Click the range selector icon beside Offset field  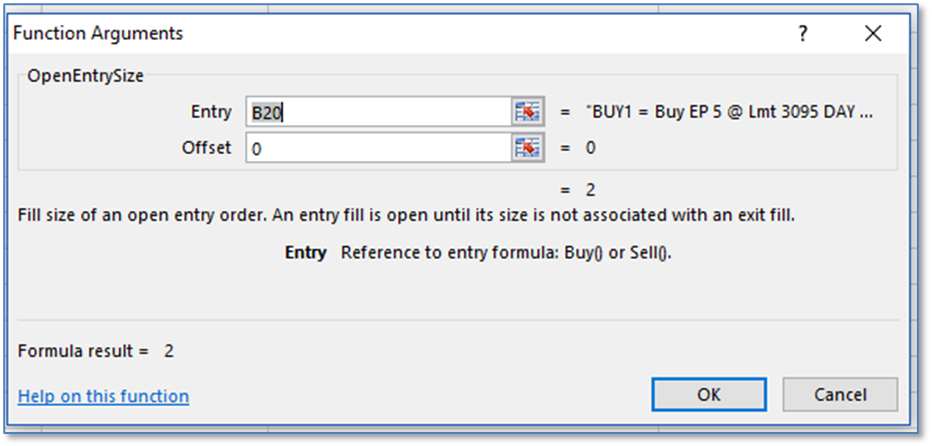(527, 148)
